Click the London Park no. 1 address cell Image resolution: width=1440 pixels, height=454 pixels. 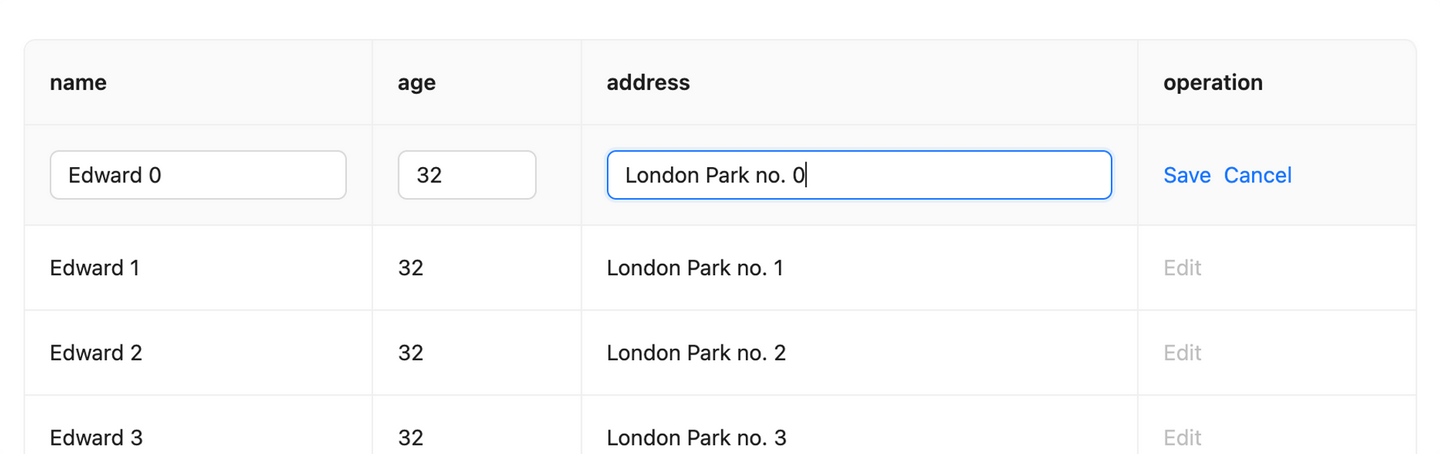tap(695, 268)
